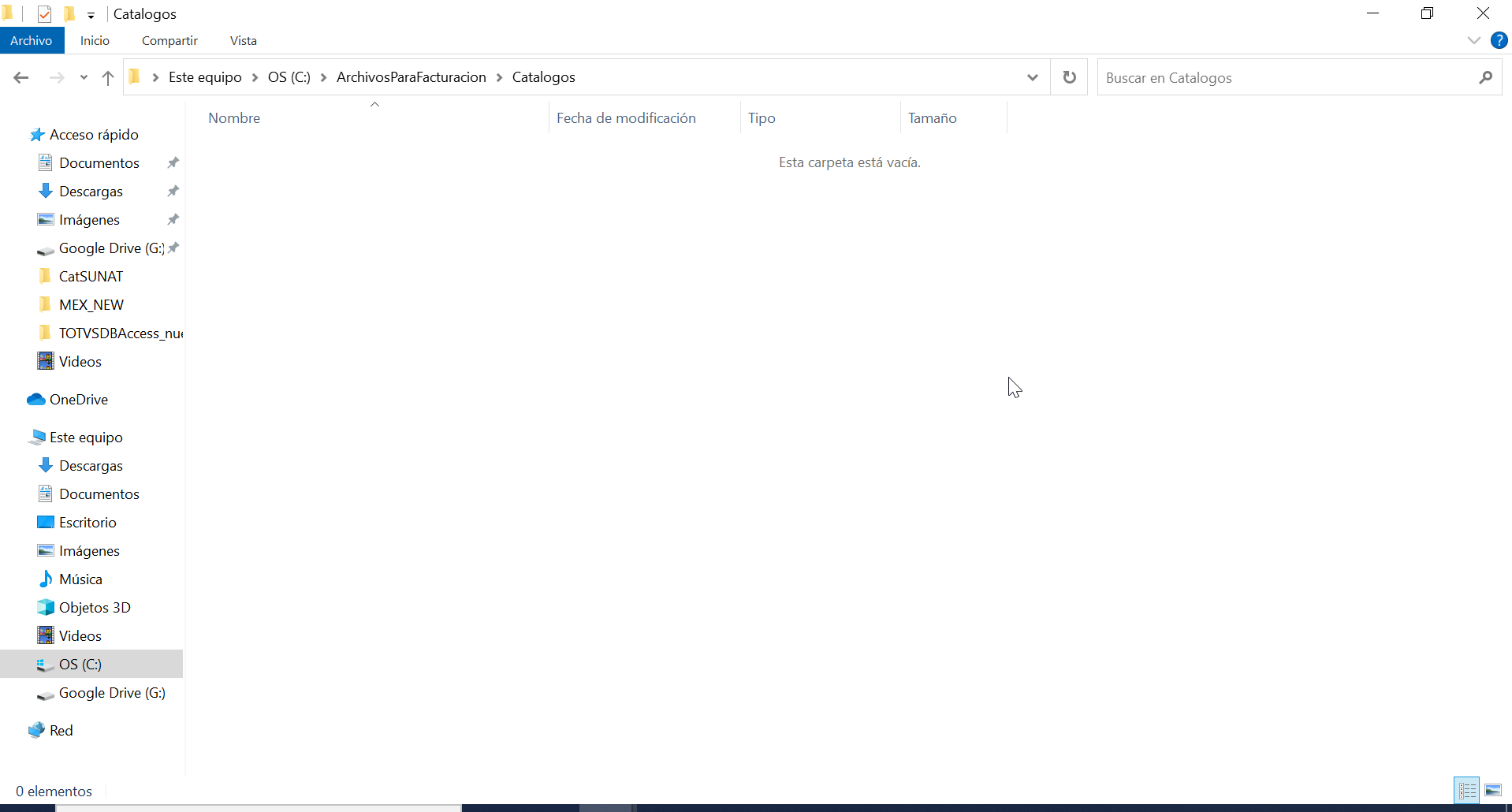Close the Catalogos Explorer window
The height and width of the screenshot is (812, 1512).
coord(1483,13)
